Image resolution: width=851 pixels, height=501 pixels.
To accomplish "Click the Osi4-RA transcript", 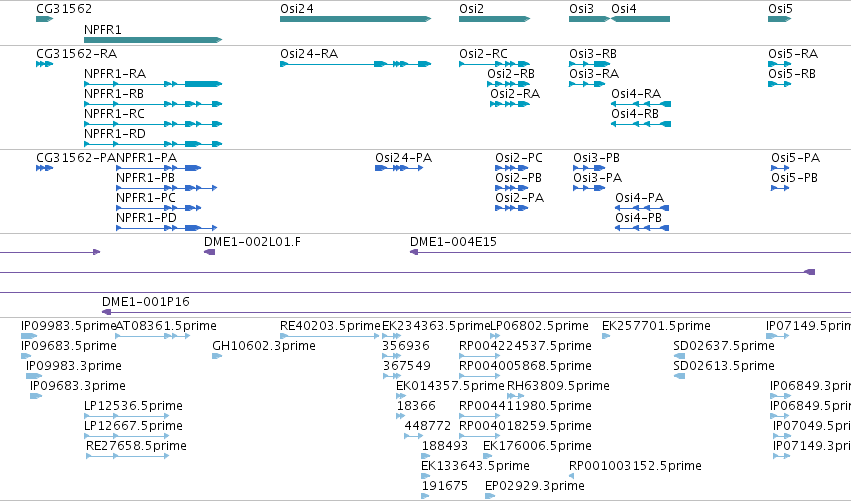I will [641, 104].
